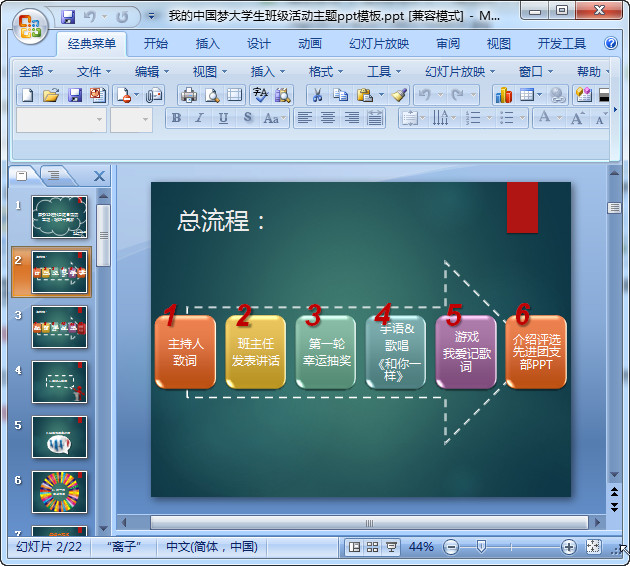The height and width of the screenshot is (566, 630).
Task: Click the spelling check icon
Action: (260, 95)
